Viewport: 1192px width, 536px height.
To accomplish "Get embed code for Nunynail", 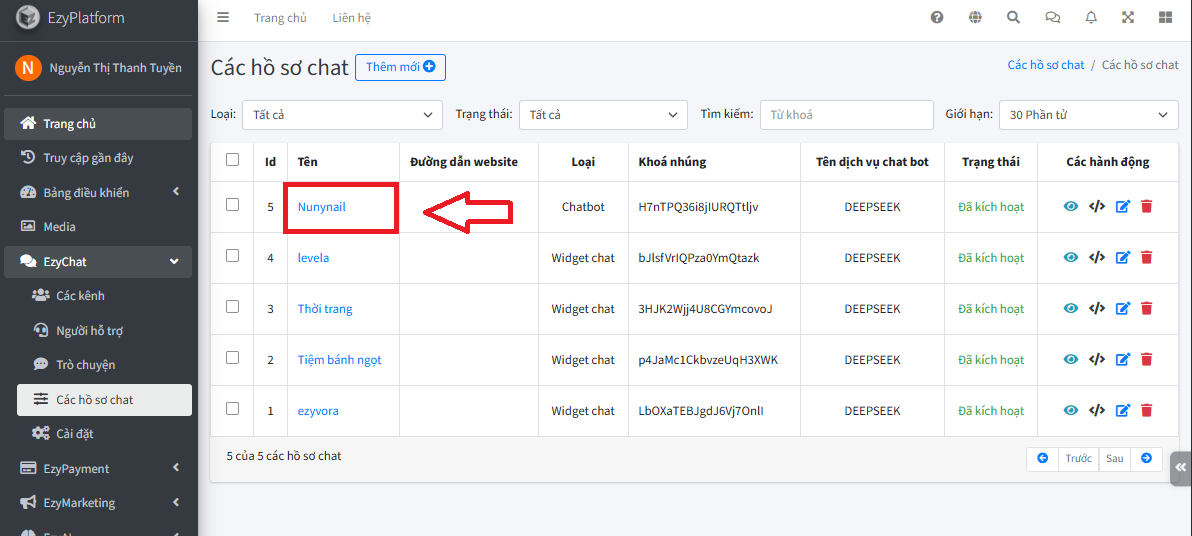I will pyautogui.click(x=1097, y=206).
